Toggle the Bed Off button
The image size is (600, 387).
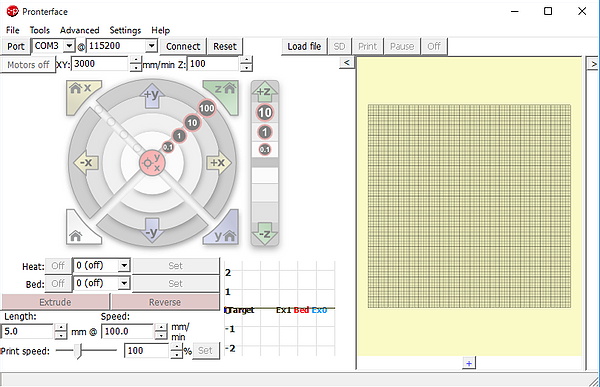pos(58,284)
